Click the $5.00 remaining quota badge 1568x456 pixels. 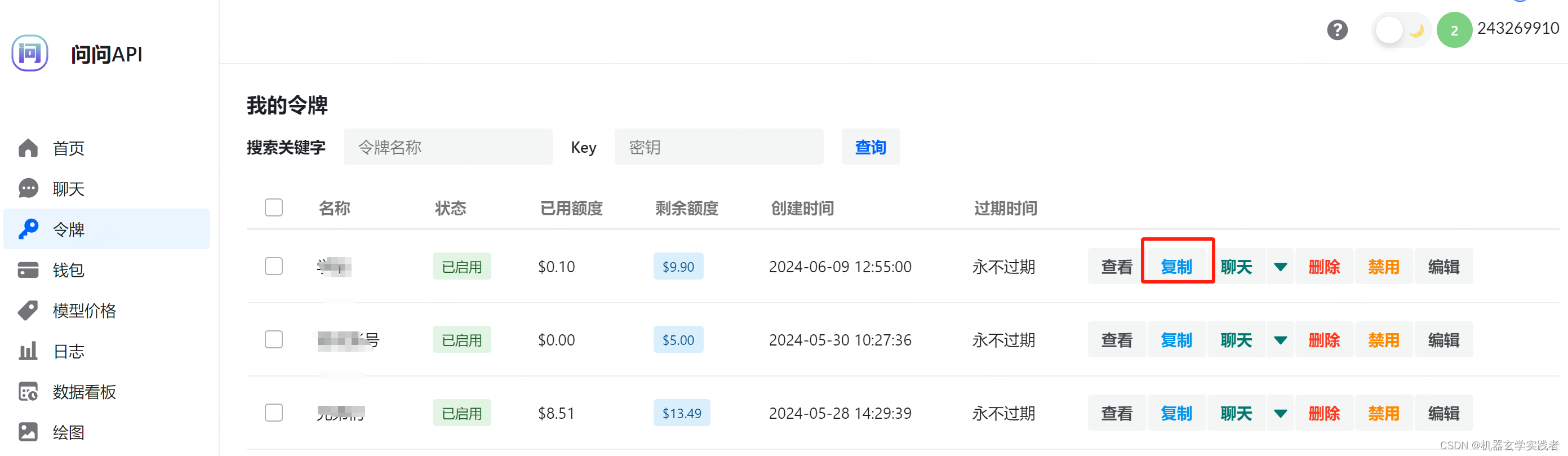point(678,340)
